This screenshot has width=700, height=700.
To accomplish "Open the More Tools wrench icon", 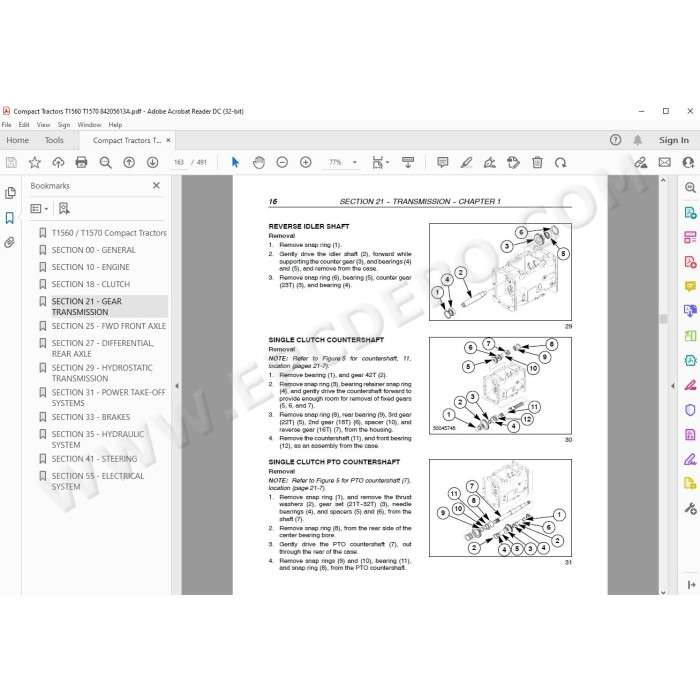I will [x=690, y=508].
